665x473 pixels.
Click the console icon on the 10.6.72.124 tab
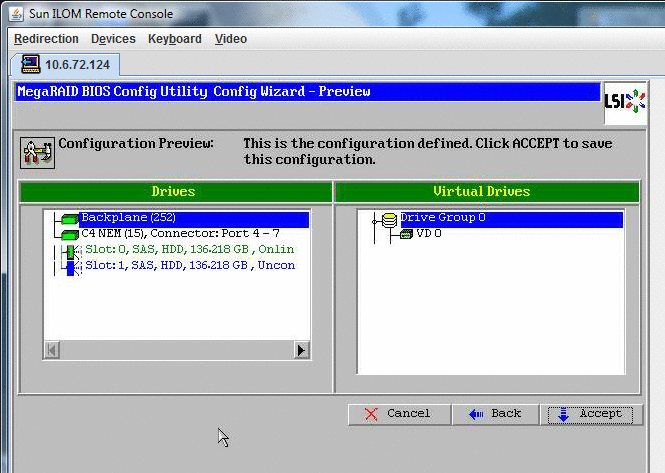(x=31, y=64)
